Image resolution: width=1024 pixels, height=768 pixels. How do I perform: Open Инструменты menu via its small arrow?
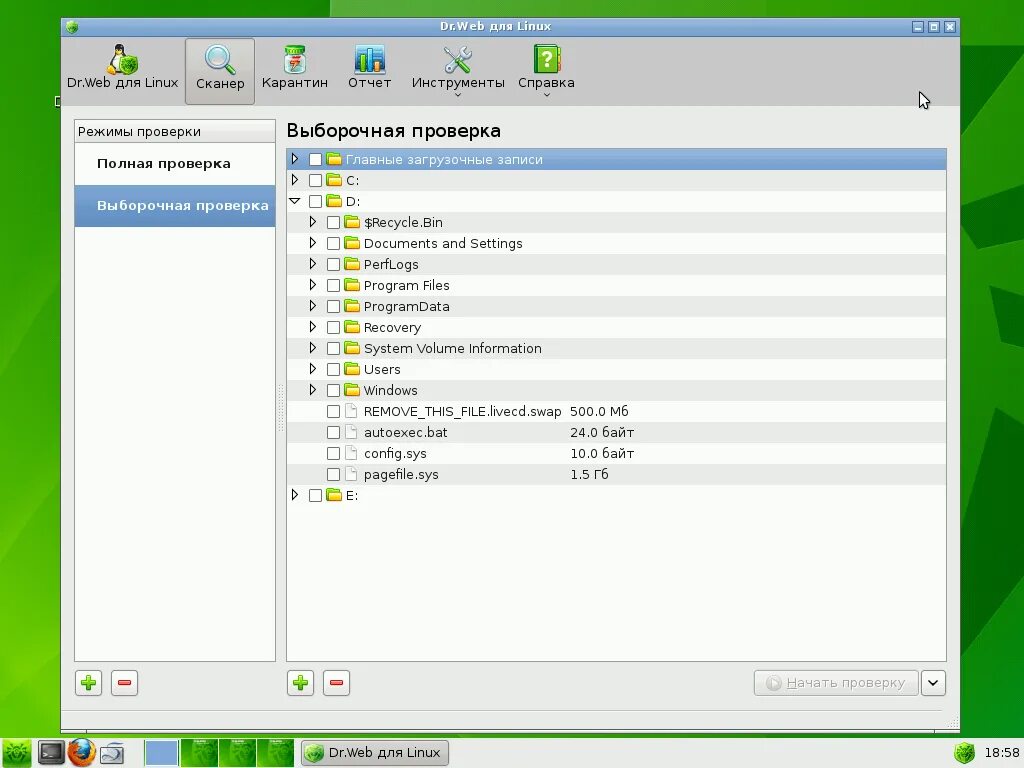pyautogui.click(x=458, y=95)
